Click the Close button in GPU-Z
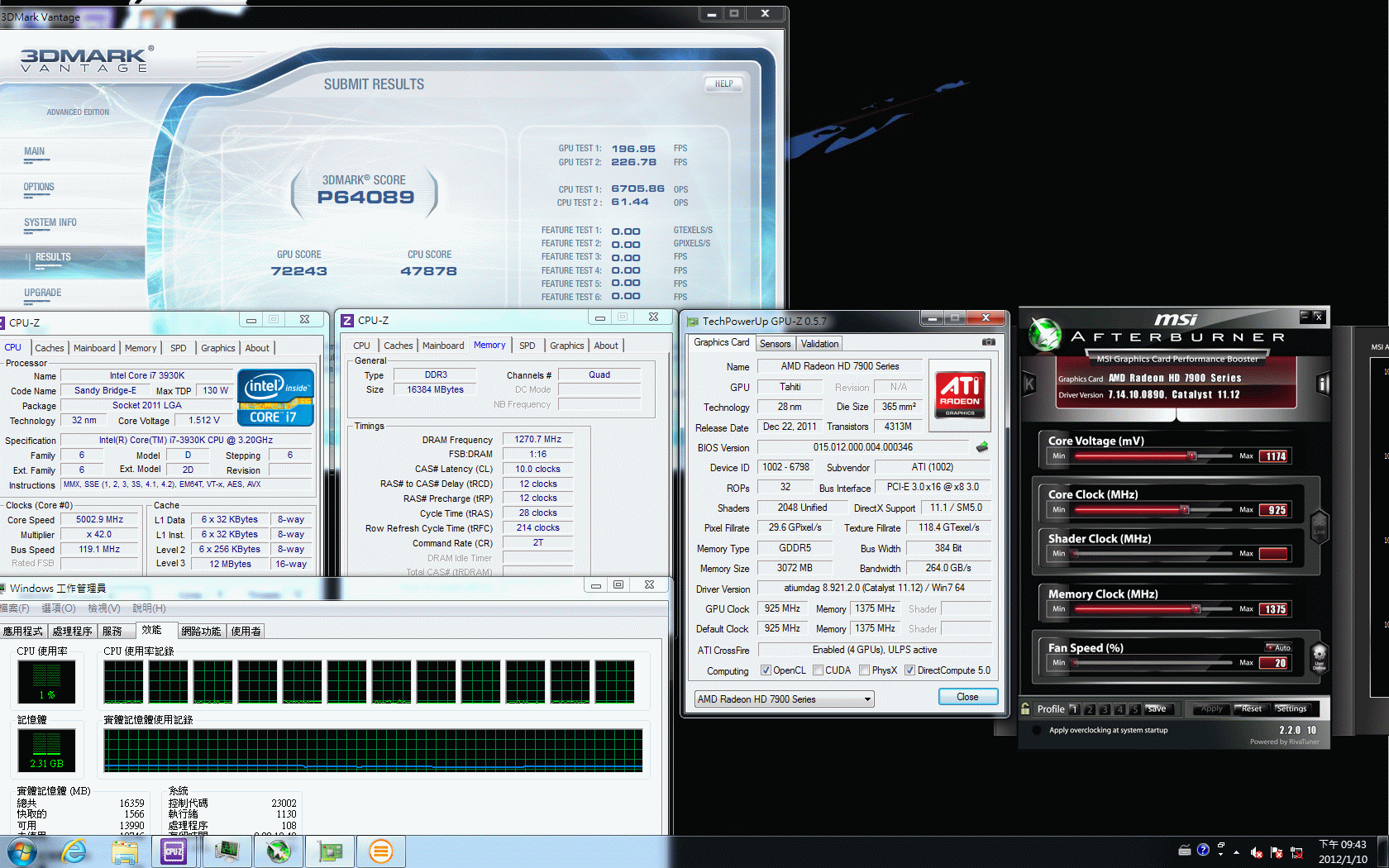Viewport: 1389px width, 868px height. click(967, 697)
